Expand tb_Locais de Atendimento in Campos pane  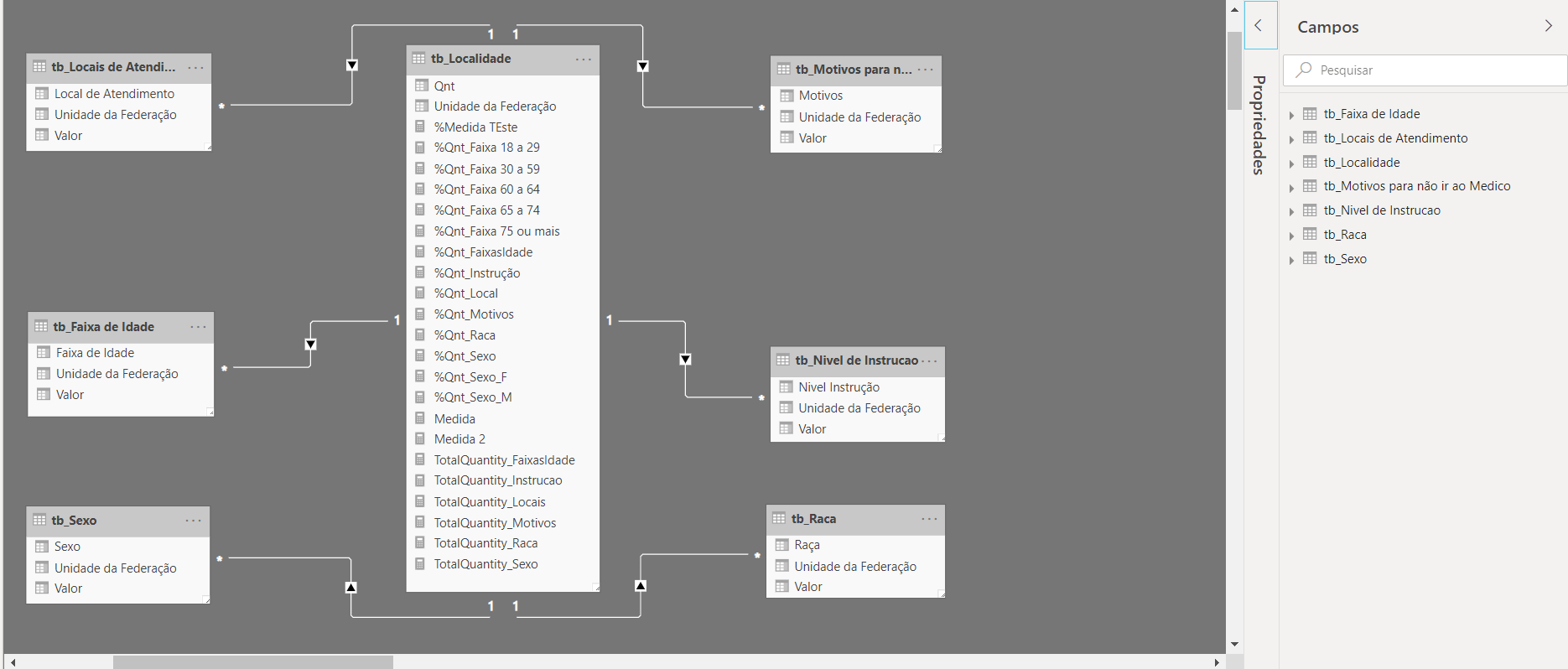pyautogui.click(x=1291, y=139)
